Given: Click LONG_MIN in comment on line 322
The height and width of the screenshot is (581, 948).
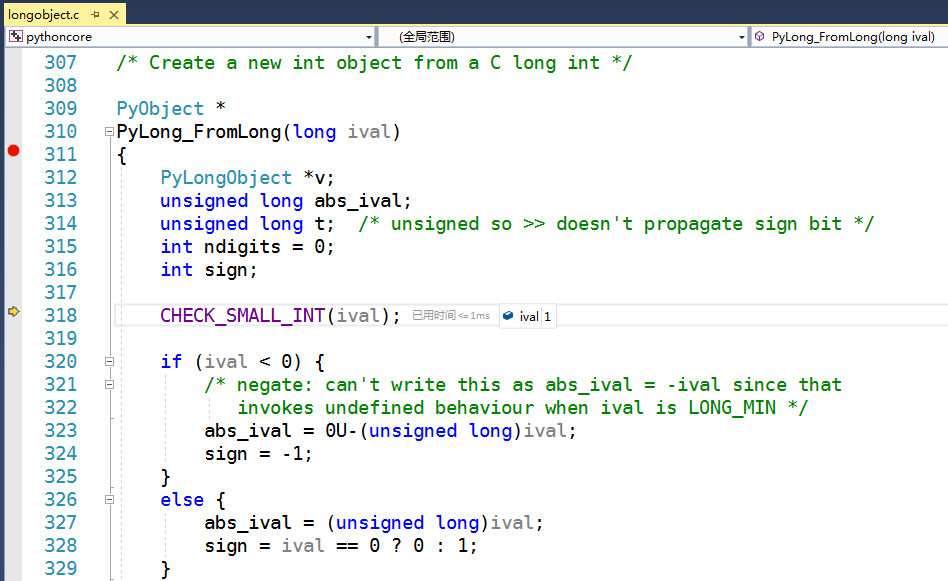Looking at the screenshot, I should 732,408.
